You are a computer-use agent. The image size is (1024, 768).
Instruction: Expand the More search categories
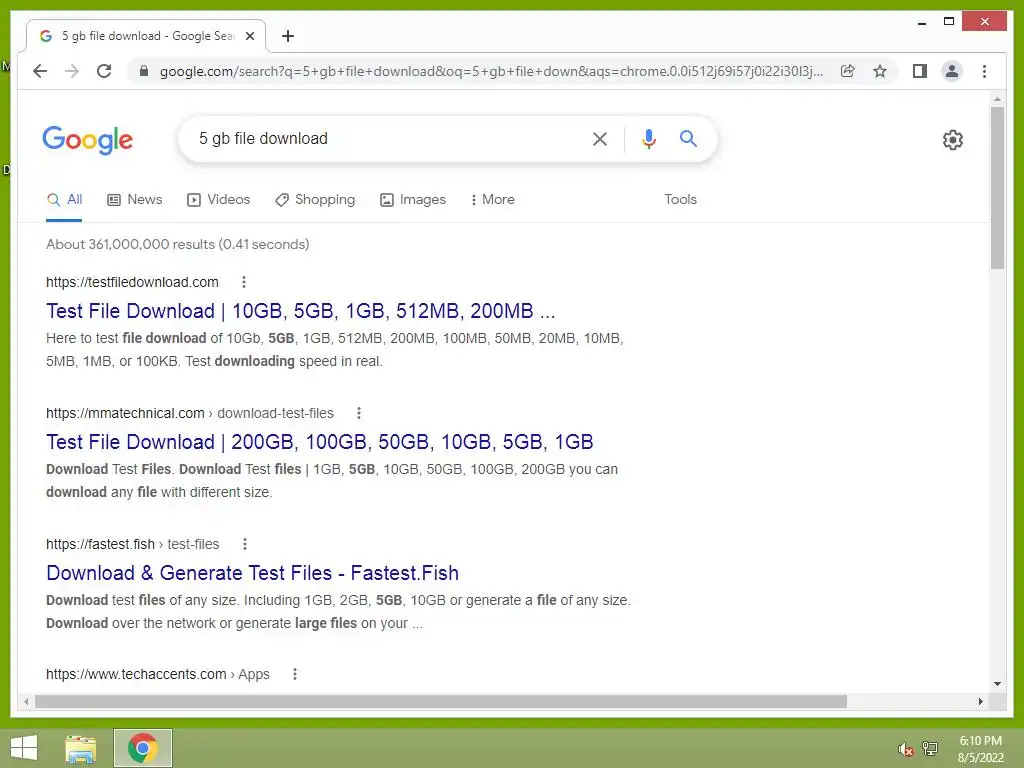(x=492, y=200)
